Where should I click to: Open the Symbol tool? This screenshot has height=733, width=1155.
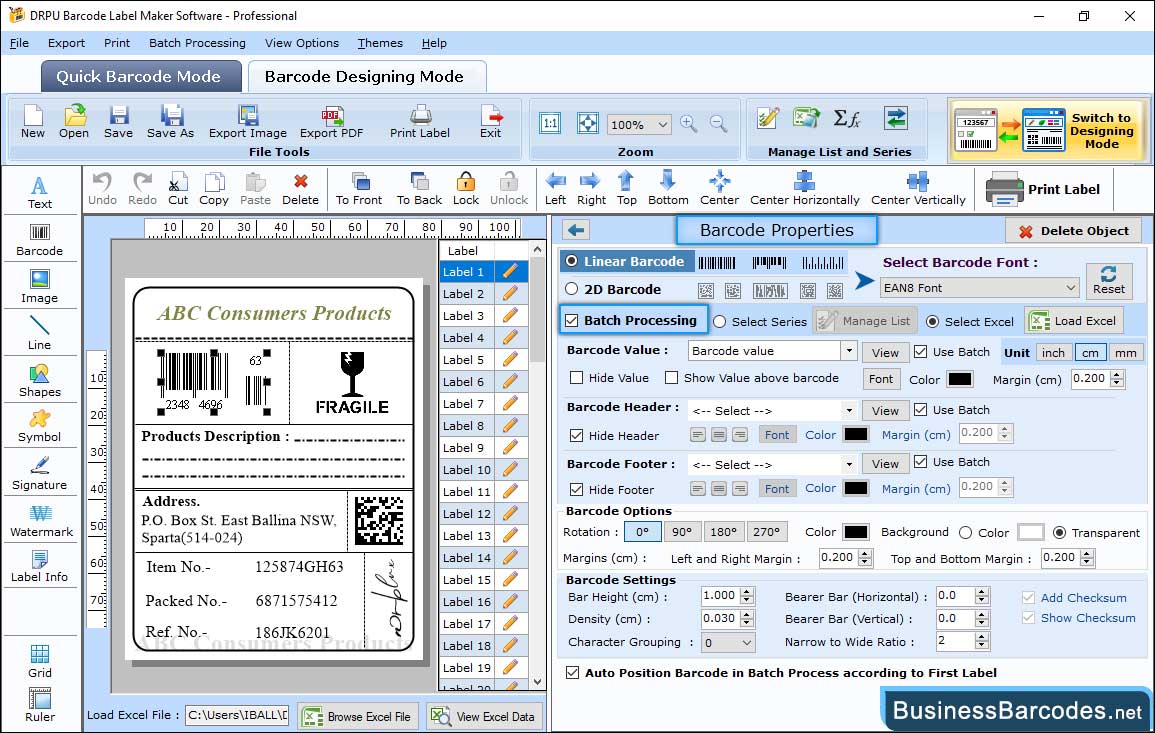pyautogui.click(x=40, y=427)
